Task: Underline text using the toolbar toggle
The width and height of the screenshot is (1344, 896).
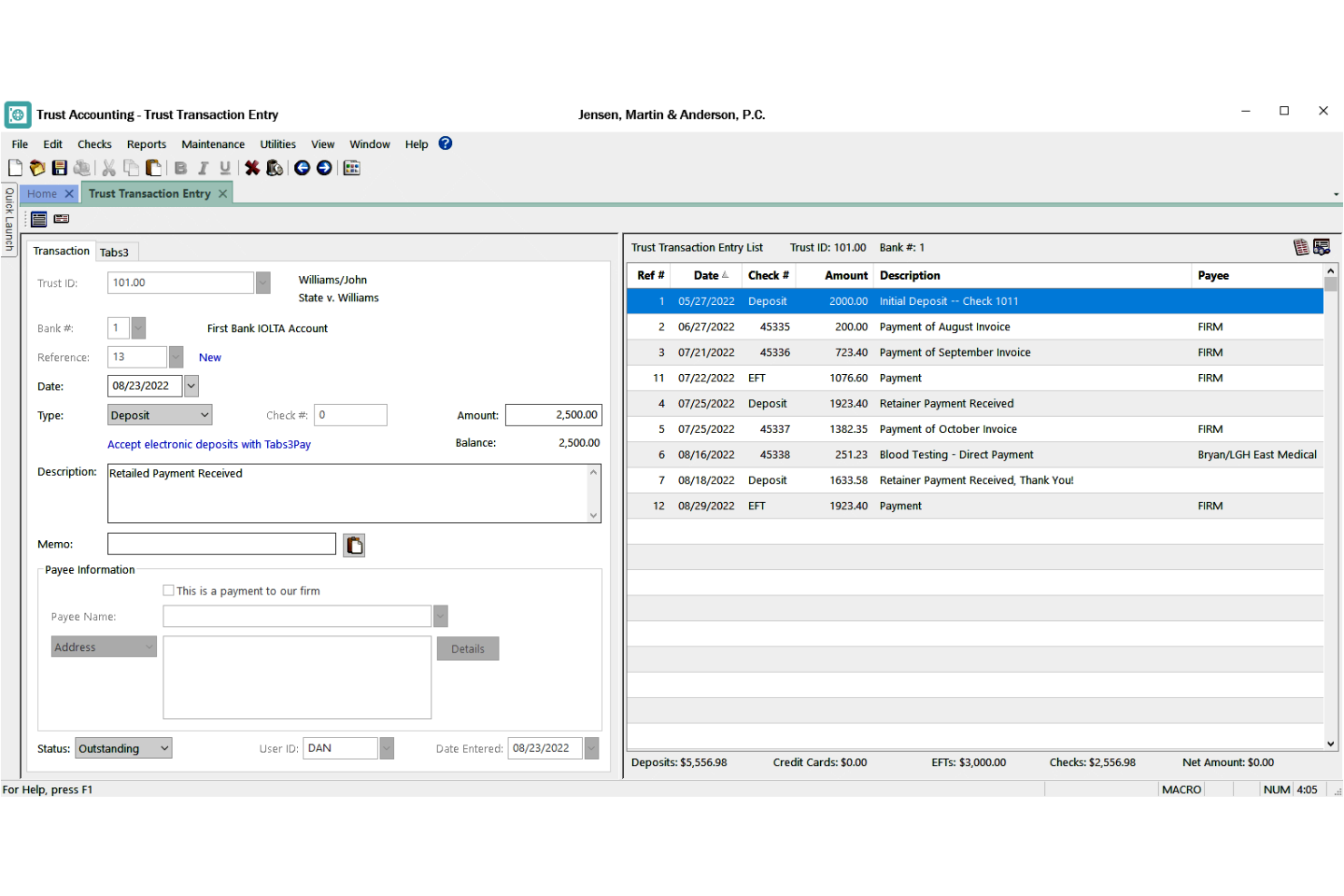Action: click(x=225, y=168)
